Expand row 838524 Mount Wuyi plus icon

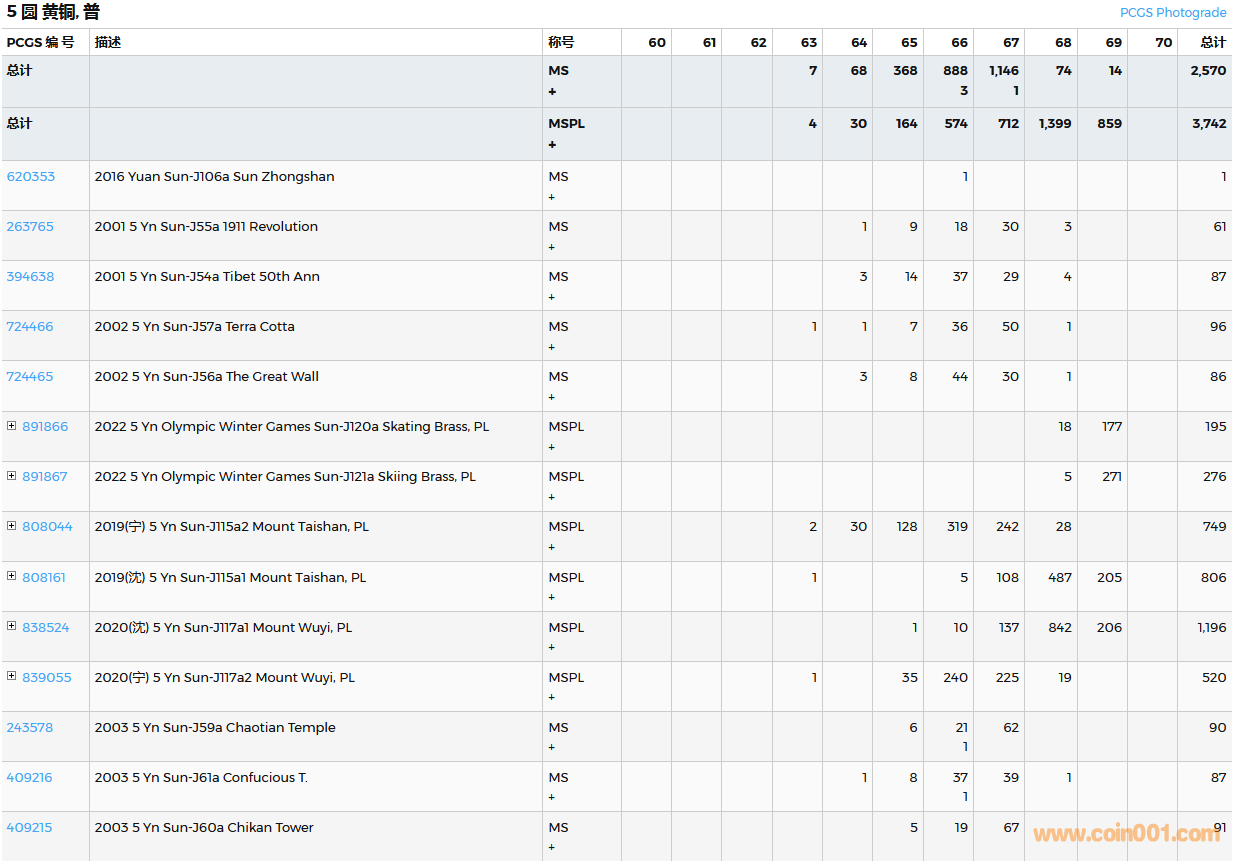point(12,626)
